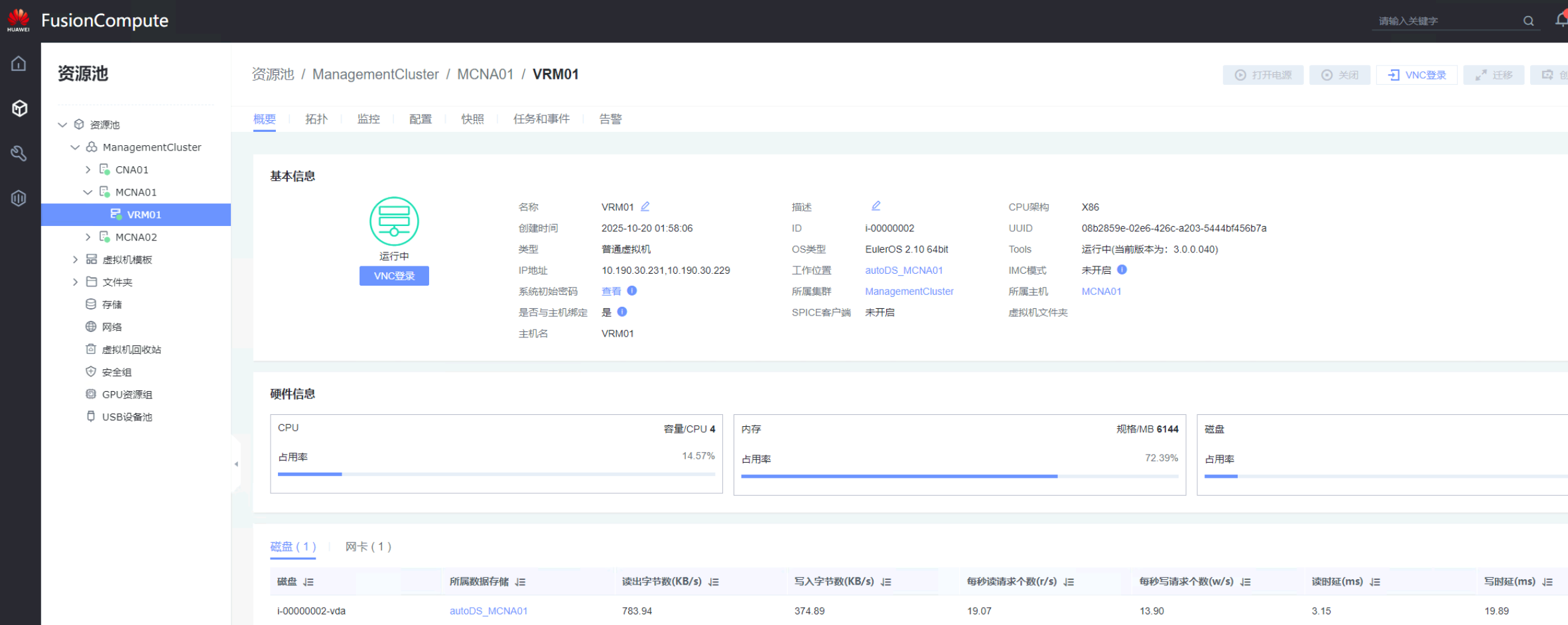Collapse the left navigation panel handle
This screenshot has width=1568, height=625.
236,464
